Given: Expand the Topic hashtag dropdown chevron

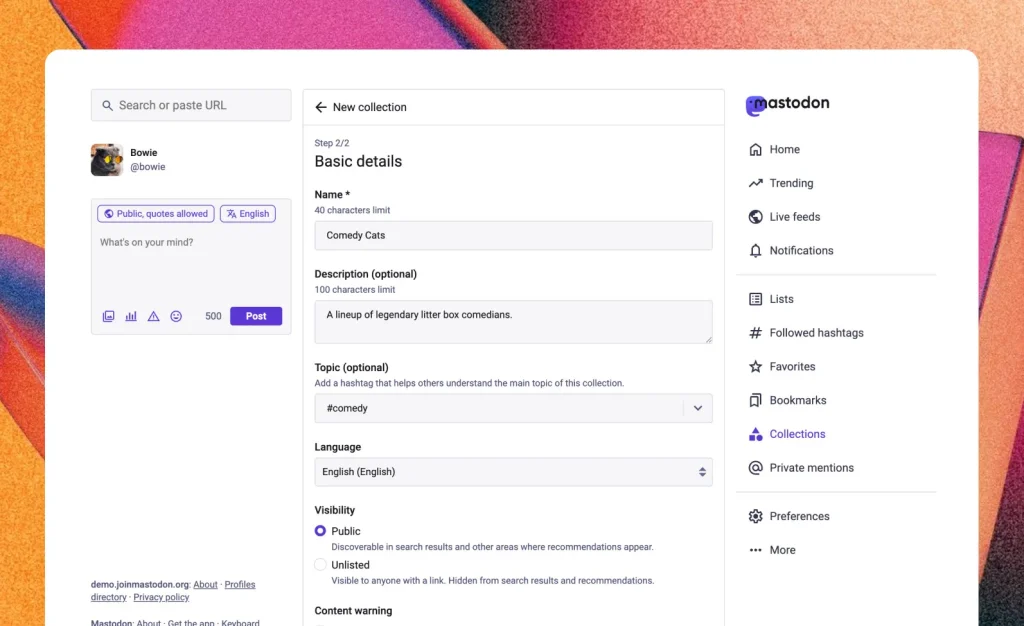Looking at the screenshot, I should click(698, 408).
